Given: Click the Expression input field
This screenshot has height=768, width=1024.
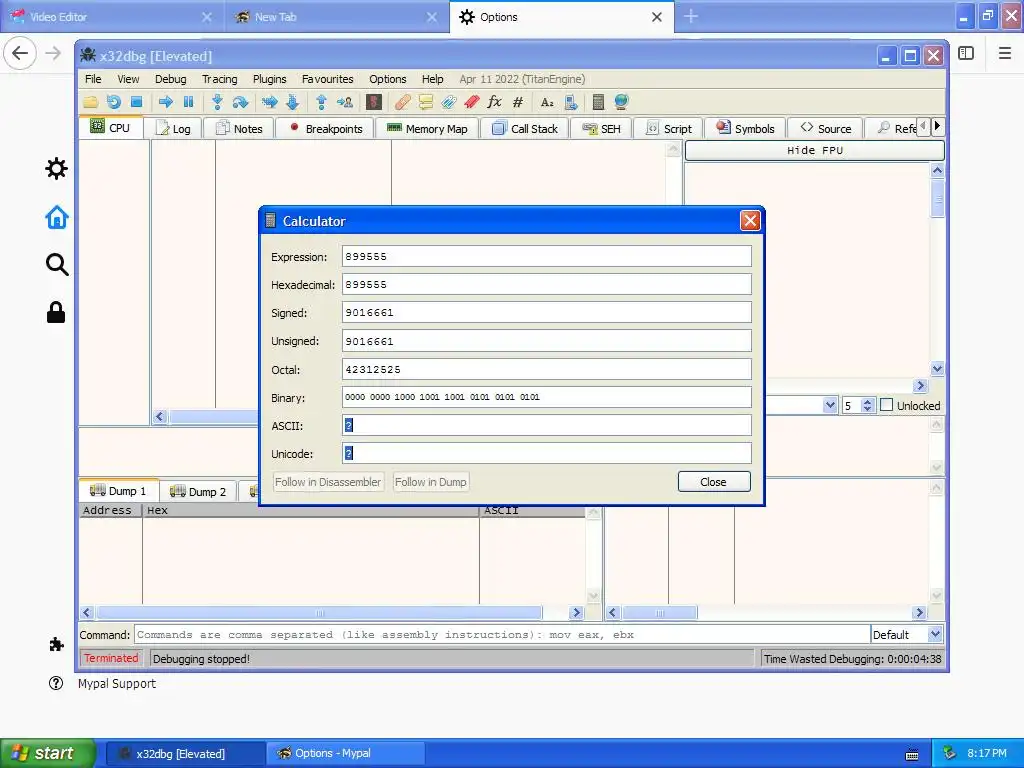Looking at the screenshot, I should click(x=547, y=257).
